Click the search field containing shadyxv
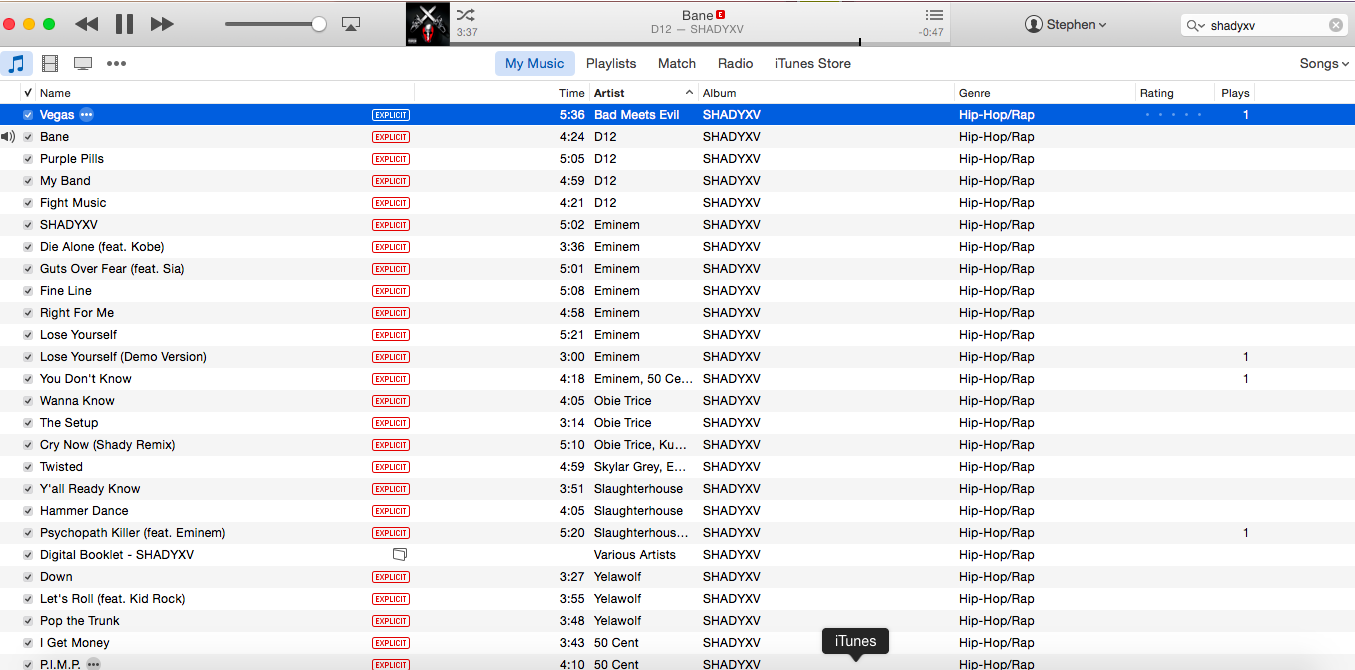 1265,25
